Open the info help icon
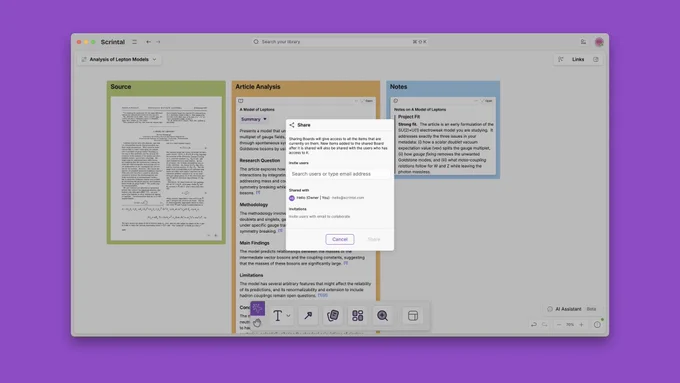This screenshot has width=680, height=383. 597,324
